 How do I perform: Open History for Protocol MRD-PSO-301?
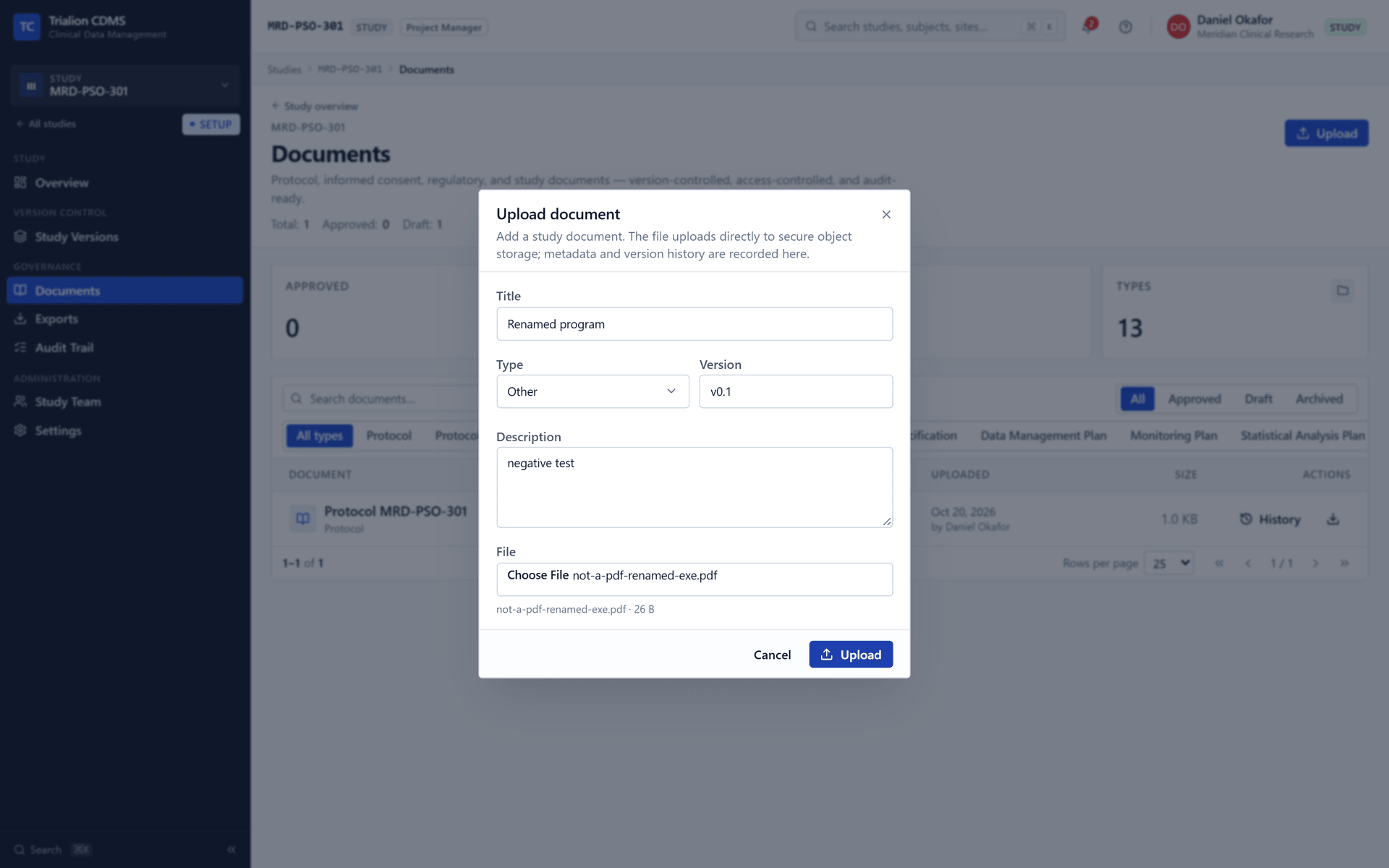[1270, 519]
